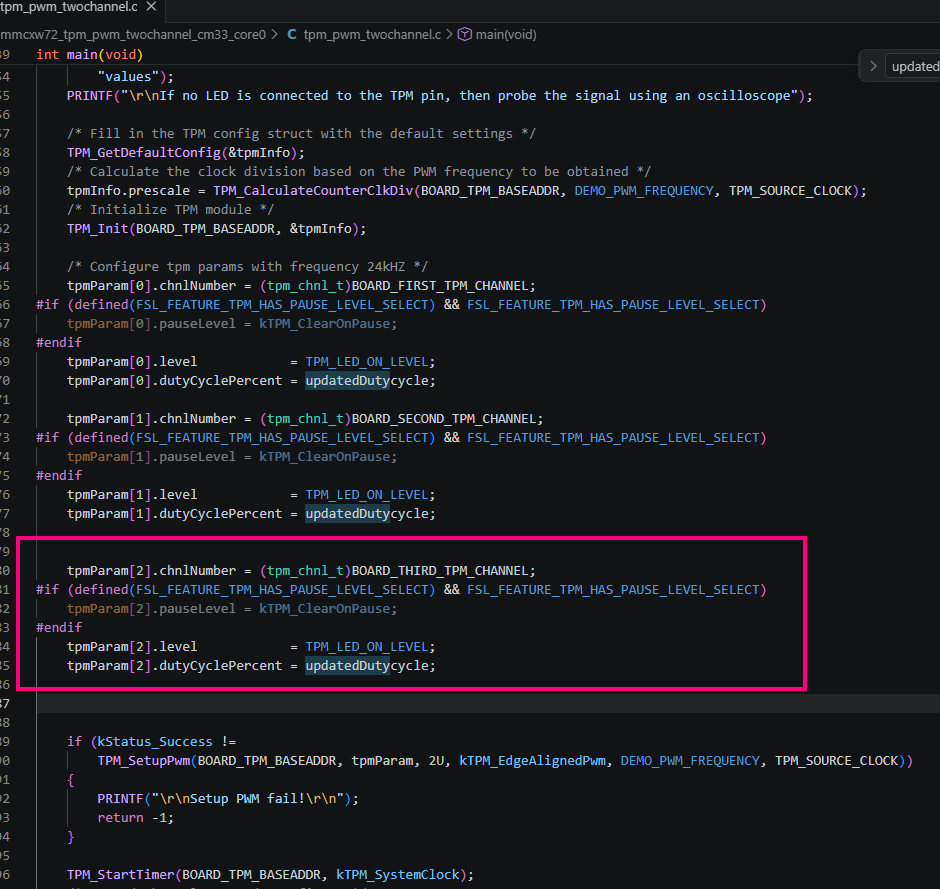Image resolution: width=940 pixels, height=889 pixels.
Task: Click the #endif after tpmParam[0].pauseLevel
Action: [x=59, y=343]
